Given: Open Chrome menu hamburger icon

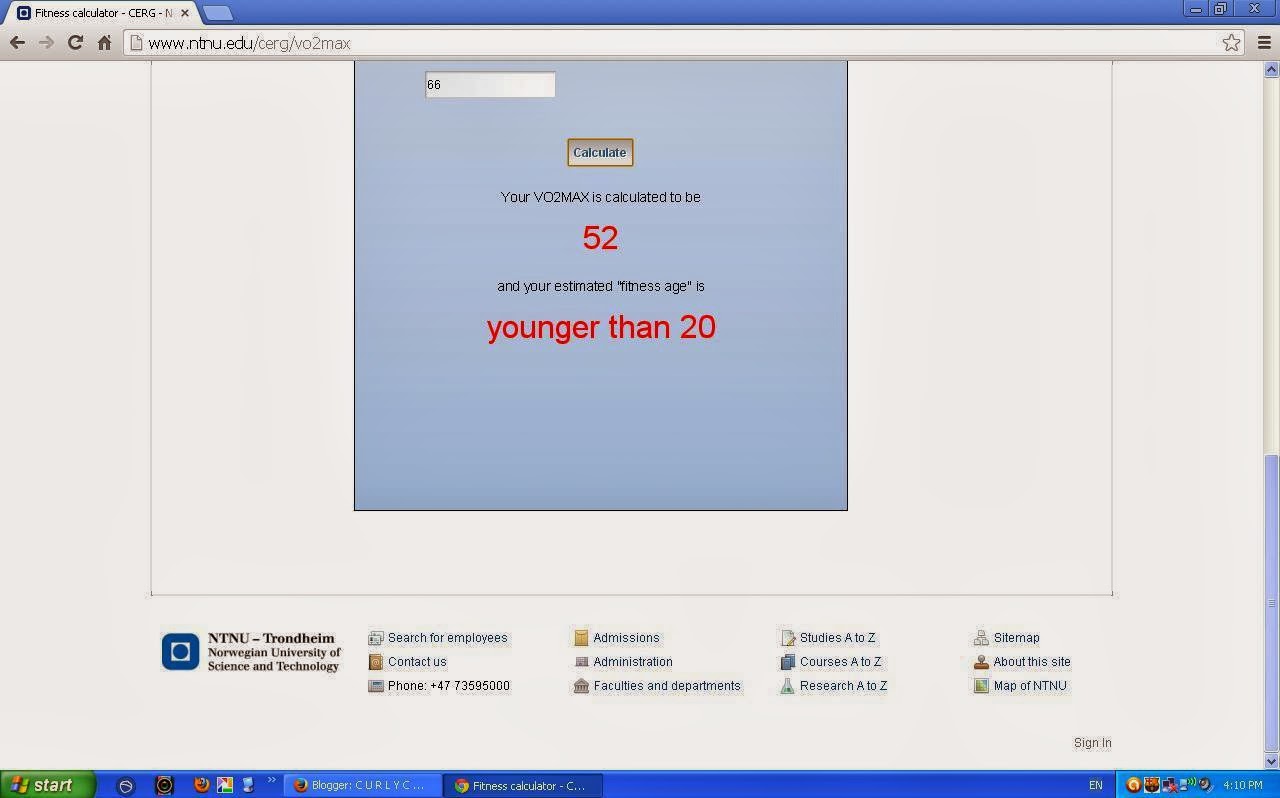Looking at the screenshot, I should pyautogui.click(x=1263, y=42).
